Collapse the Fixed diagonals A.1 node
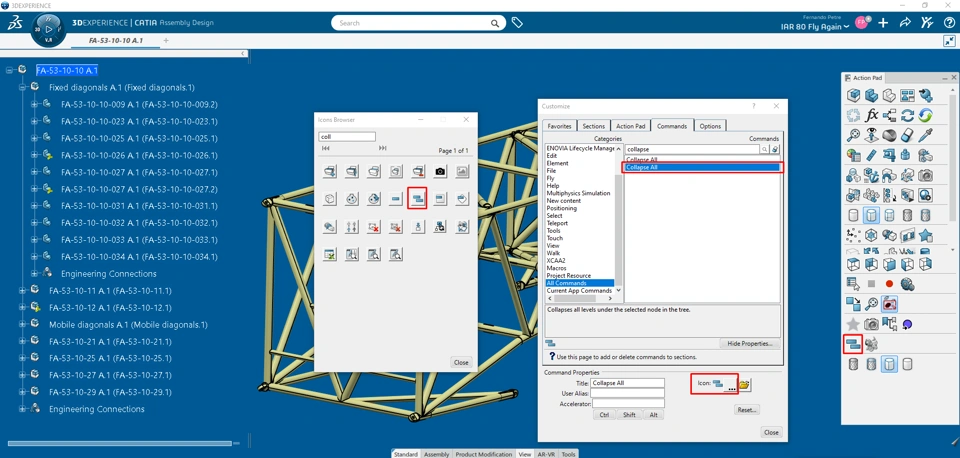Viewport: 960px width, 458px height. [x=21, y=88]
